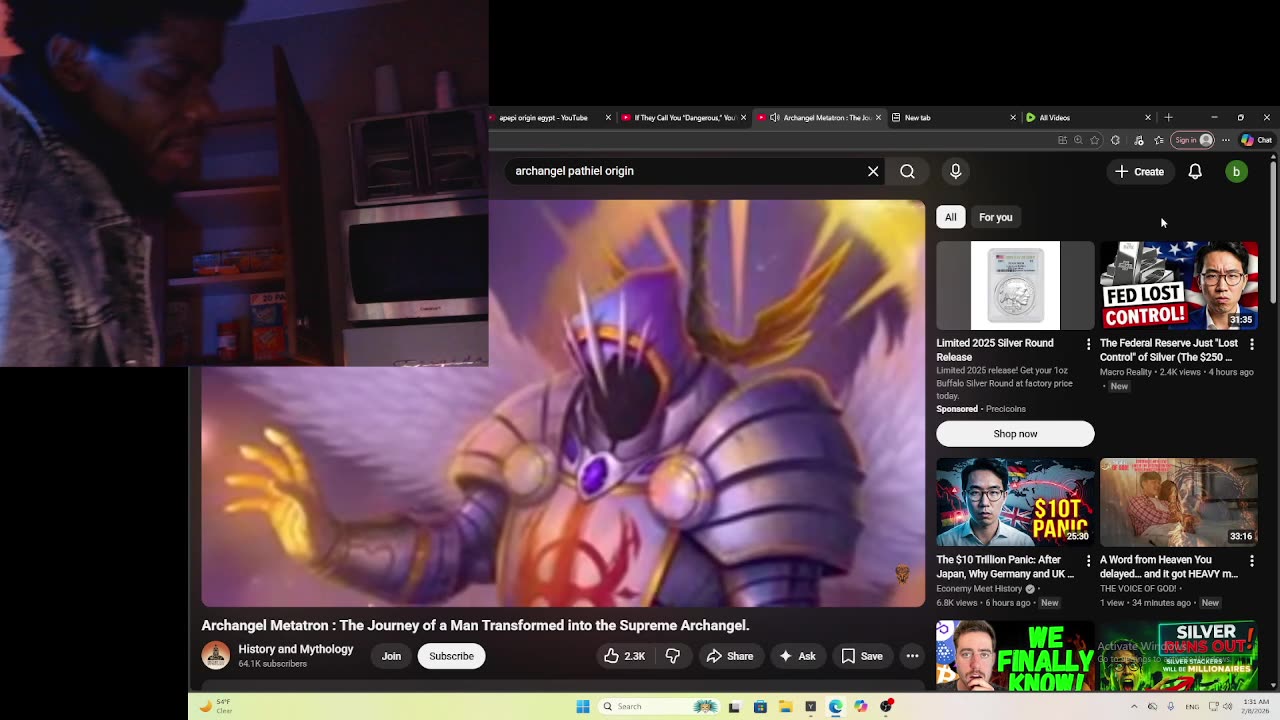
Task: Open 'A Word from Heaven' video title
Action: click(x=1169, y=567)
